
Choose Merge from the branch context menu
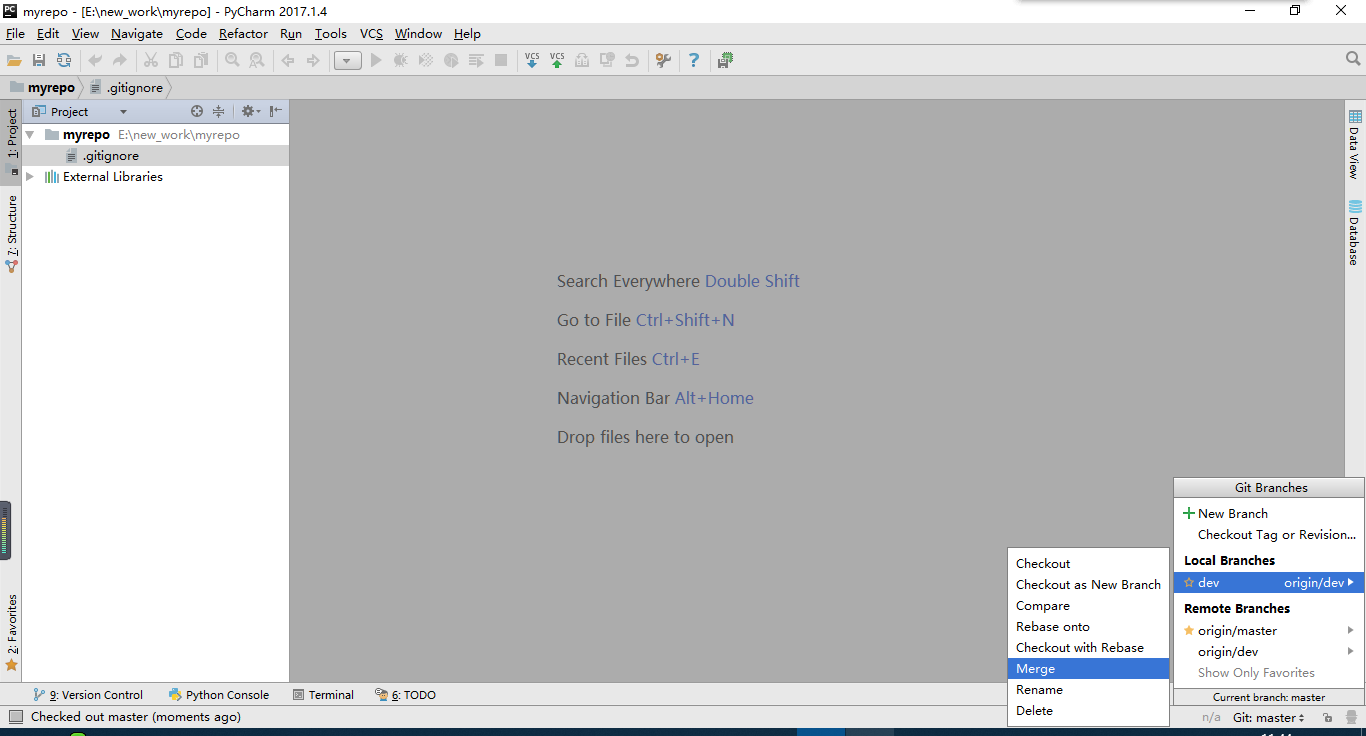(x=1088, y=669)
